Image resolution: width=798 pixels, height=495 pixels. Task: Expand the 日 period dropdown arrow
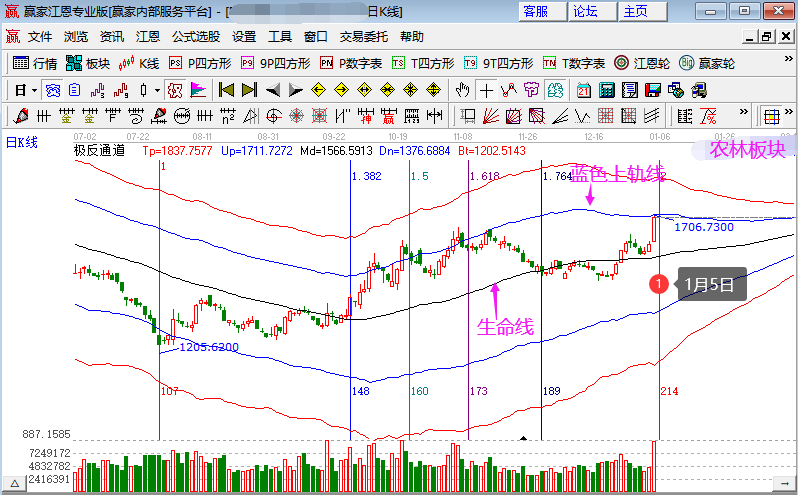35,91
